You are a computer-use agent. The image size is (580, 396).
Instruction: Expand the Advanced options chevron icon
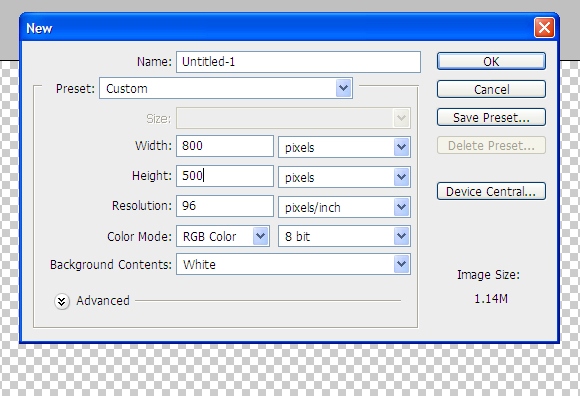click(62, 301)
